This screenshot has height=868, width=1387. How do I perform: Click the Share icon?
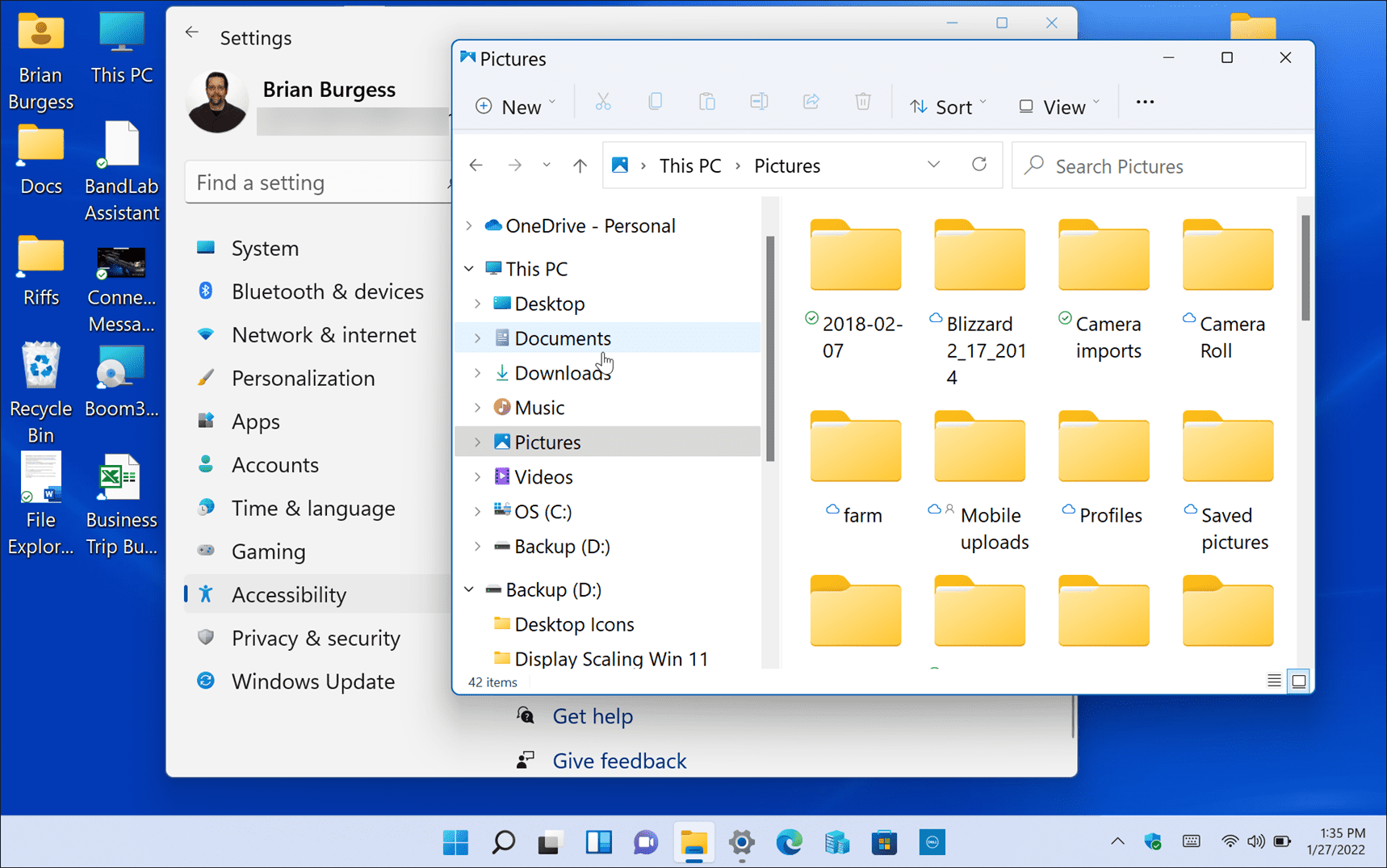coord(811,102)
